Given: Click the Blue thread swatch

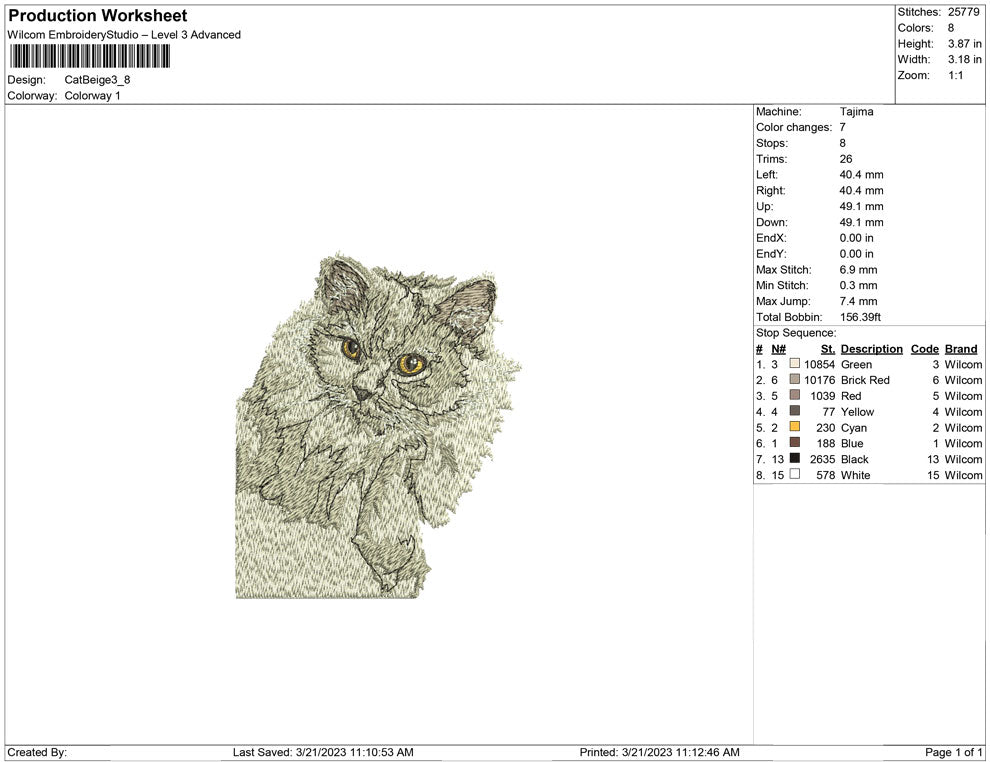Looking at the screenshot, I should point(795,443).
